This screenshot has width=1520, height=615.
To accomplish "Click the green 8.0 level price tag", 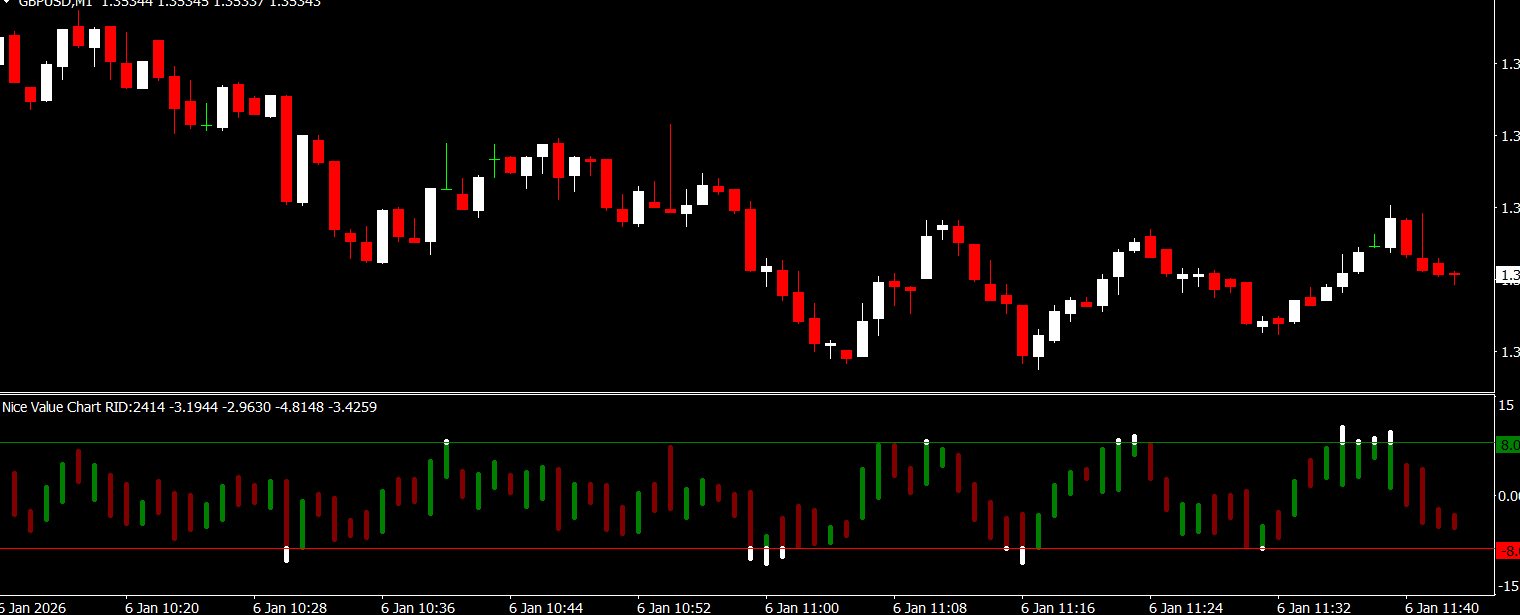I will pos(1508,445).
